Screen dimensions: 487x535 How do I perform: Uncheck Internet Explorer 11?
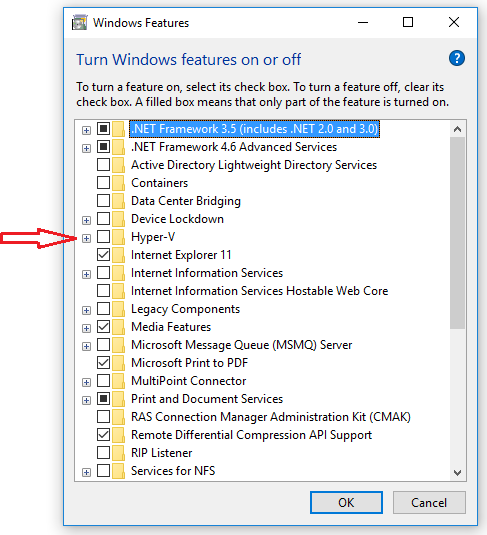pos(103,255)
